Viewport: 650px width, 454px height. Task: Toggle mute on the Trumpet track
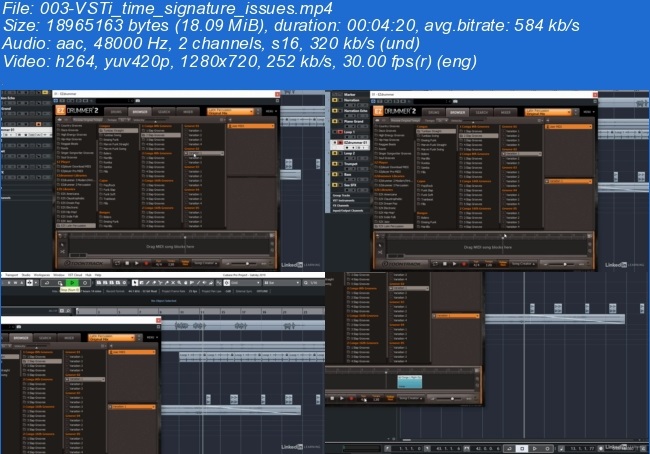[x=335, y=164]
